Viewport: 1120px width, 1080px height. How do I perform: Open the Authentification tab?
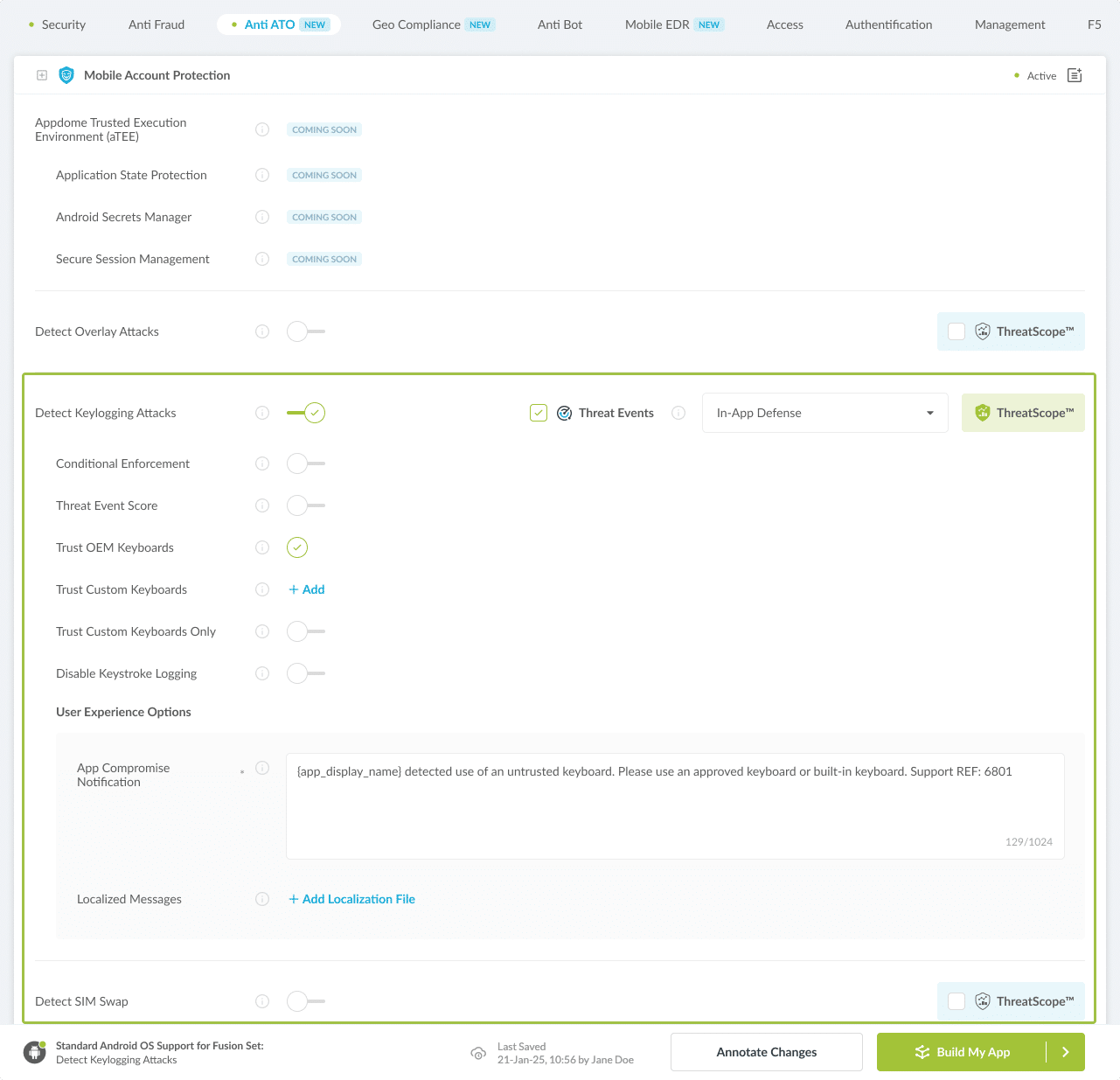click(x=889, y=24)
